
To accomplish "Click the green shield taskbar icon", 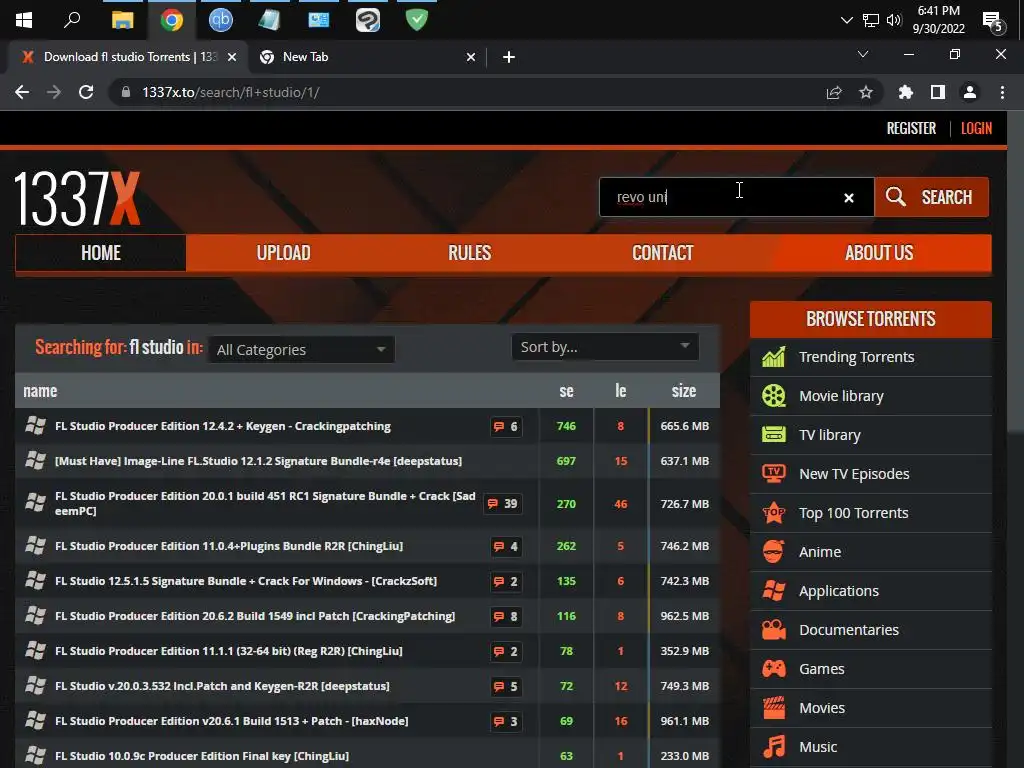I will click(416, 20).
